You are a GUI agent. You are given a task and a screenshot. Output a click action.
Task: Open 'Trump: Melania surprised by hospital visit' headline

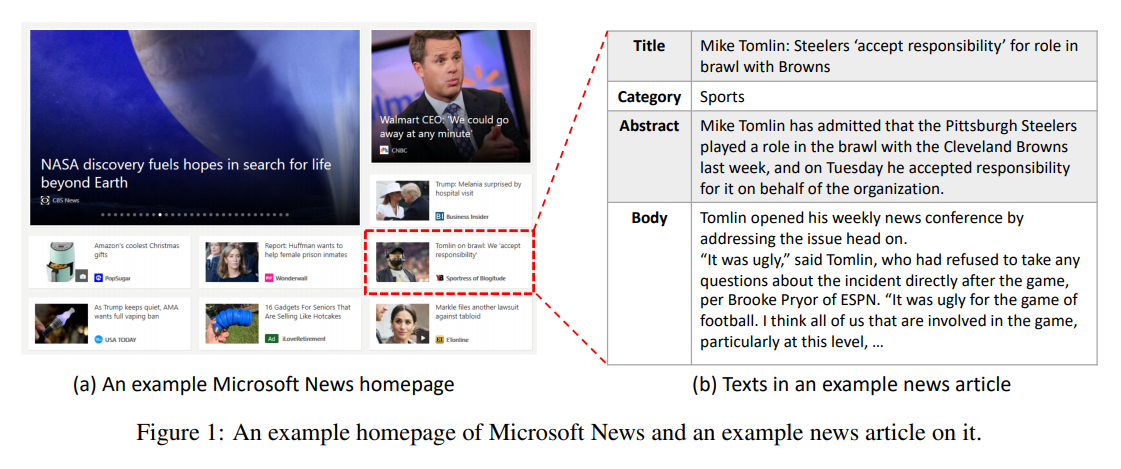[477, 189]
